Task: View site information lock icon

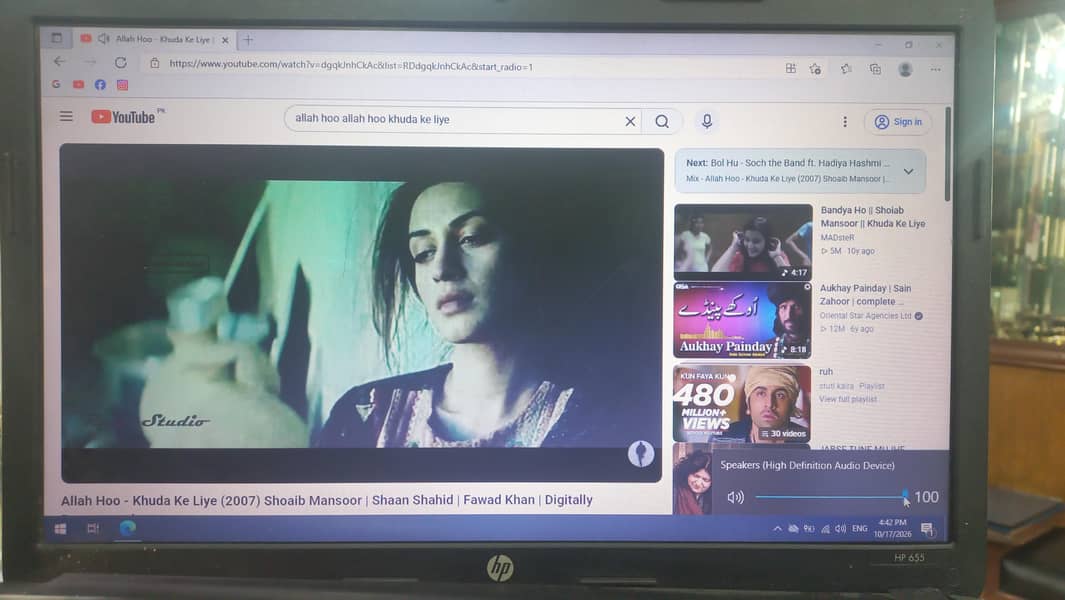Action: click(155, 63)
